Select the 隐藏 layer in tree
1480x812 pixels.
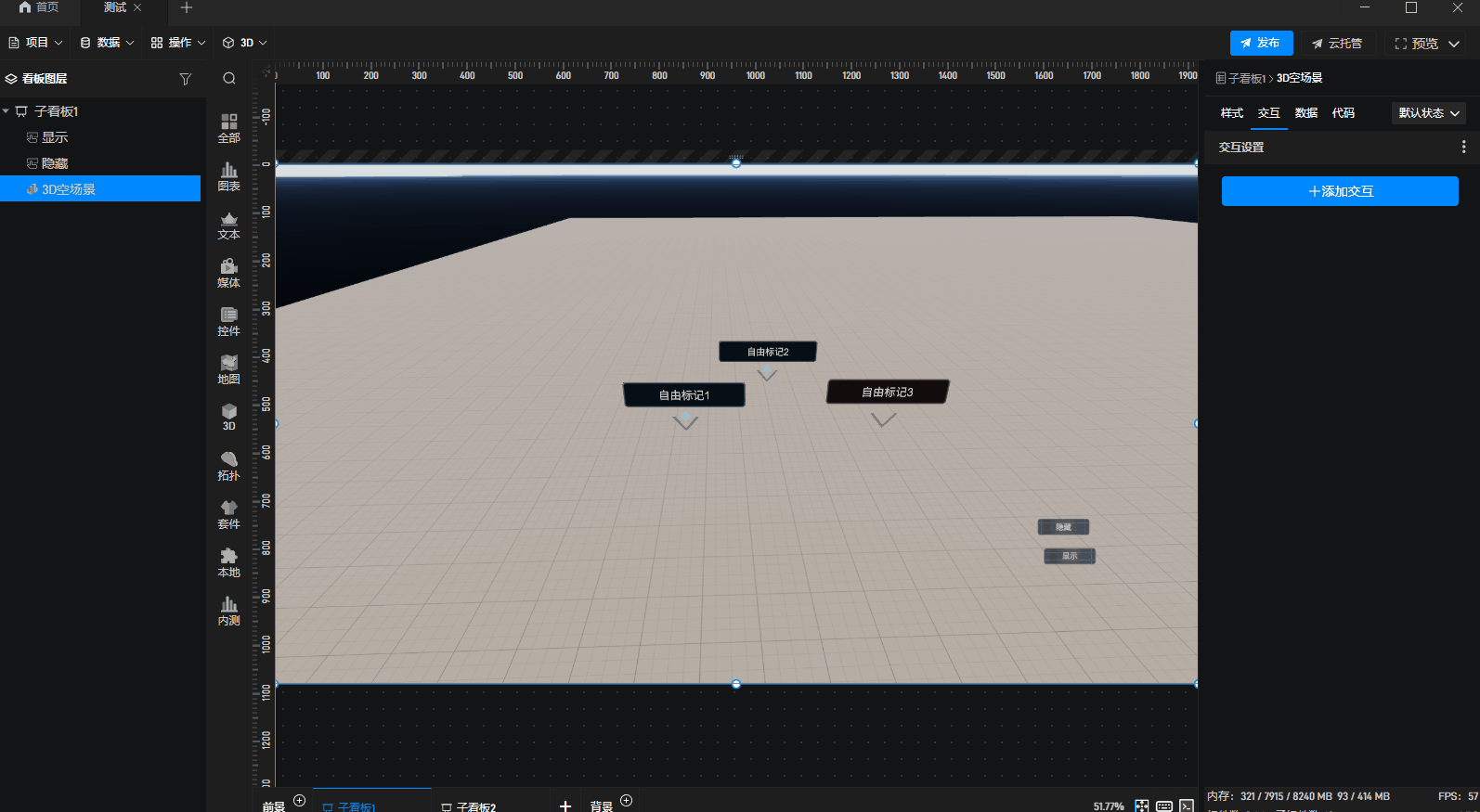pos(55,163)
